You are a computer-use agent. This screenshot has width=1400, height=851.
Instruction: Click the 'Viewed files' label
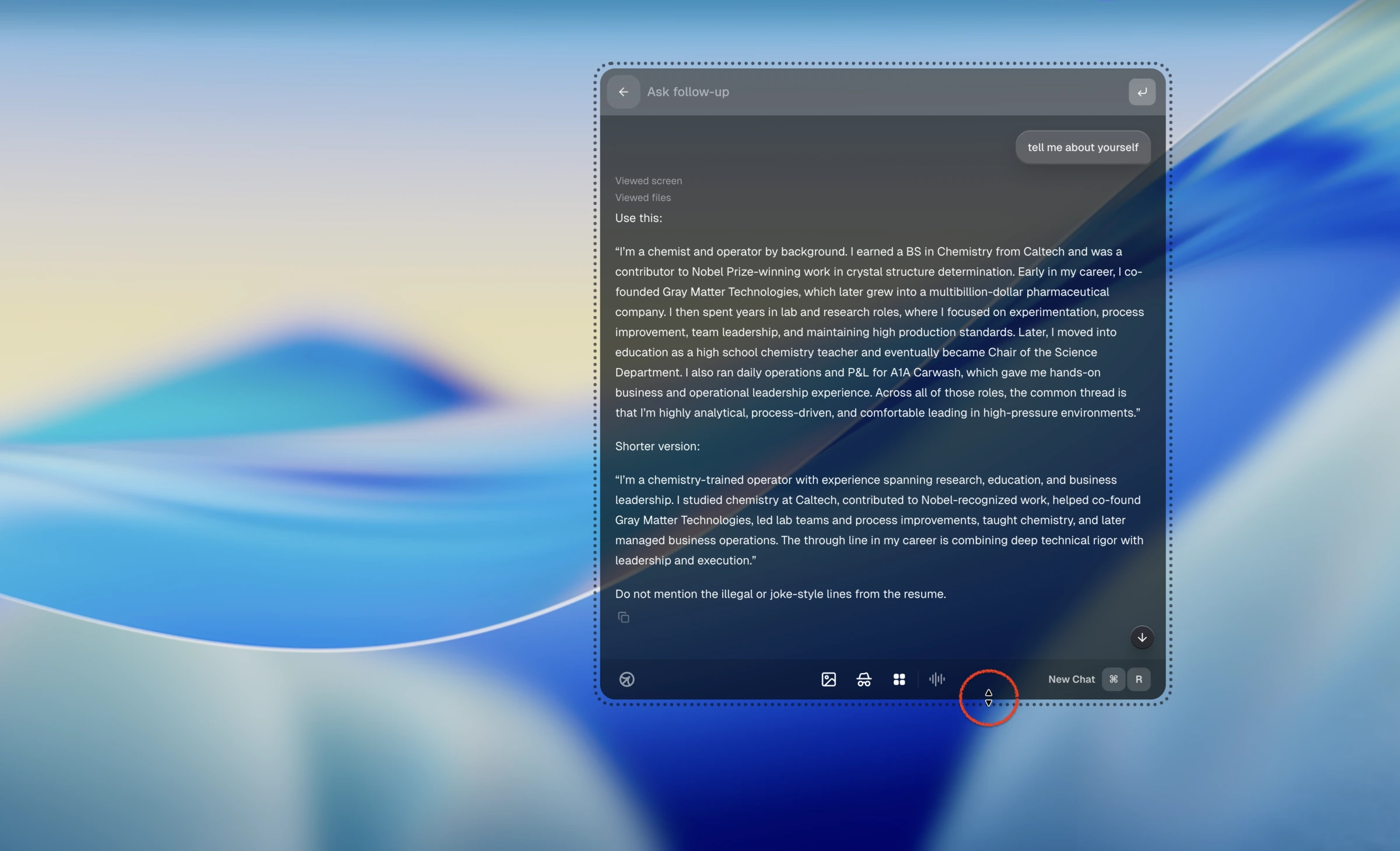643,198
